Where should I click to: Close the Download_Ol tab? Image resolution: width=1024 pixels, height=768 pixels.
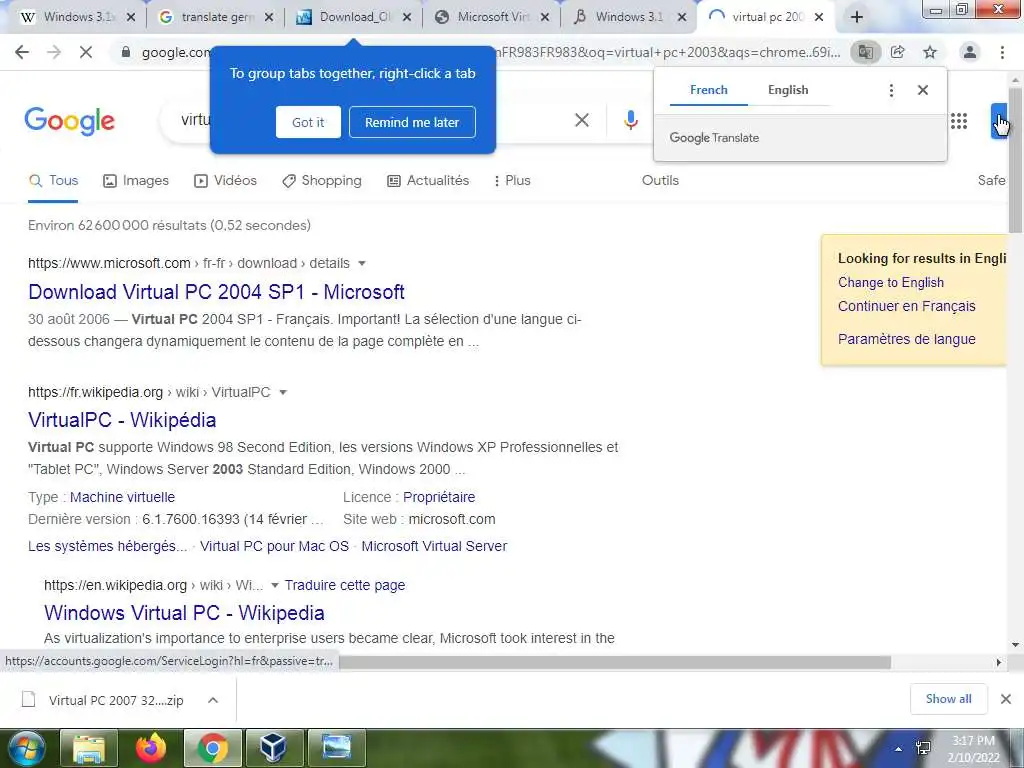tap(407, 18)
